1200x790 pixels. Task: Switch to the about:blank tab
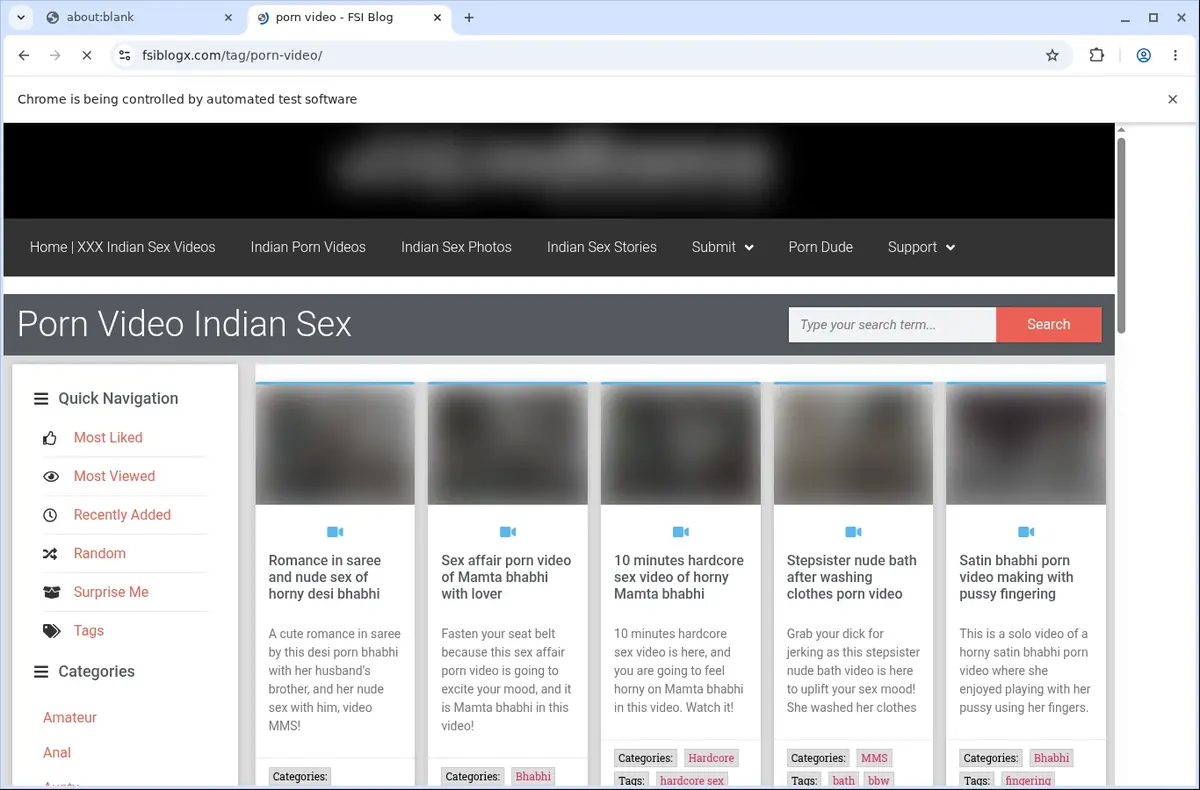click(138, 17)
